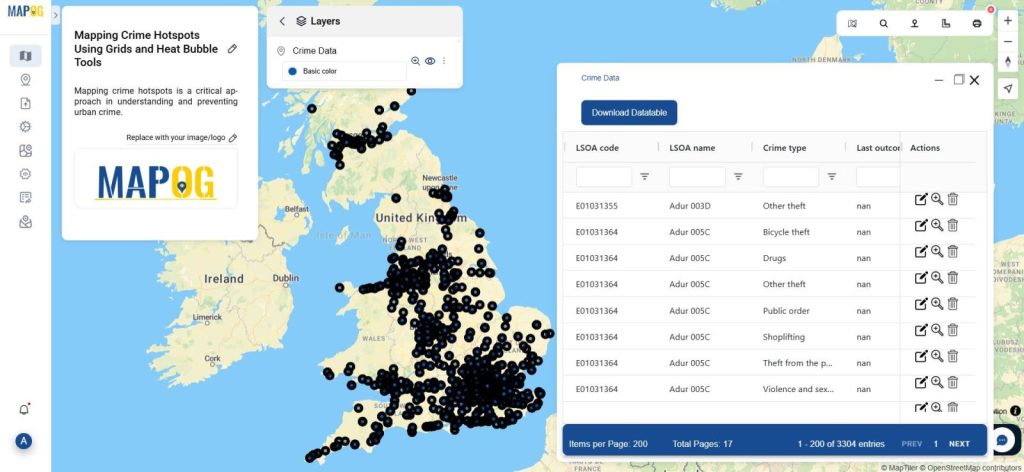The width and height of the screenshot is (1024, 472).
Task: Delete the Other theft Adur 003D row
Action: (953, 199)
